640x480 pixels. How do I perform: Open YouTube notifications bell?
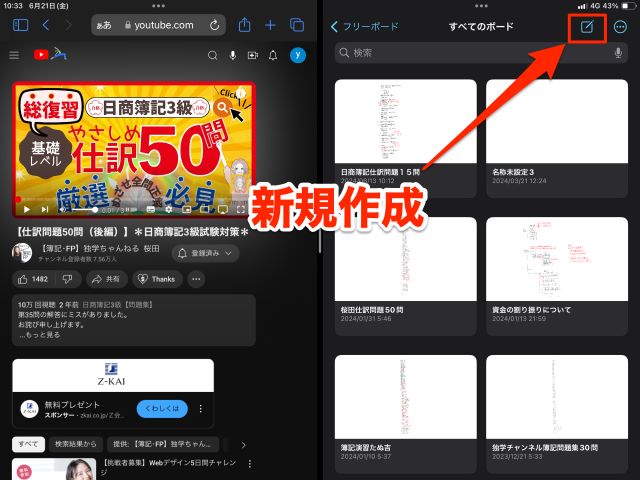point(273,55)
